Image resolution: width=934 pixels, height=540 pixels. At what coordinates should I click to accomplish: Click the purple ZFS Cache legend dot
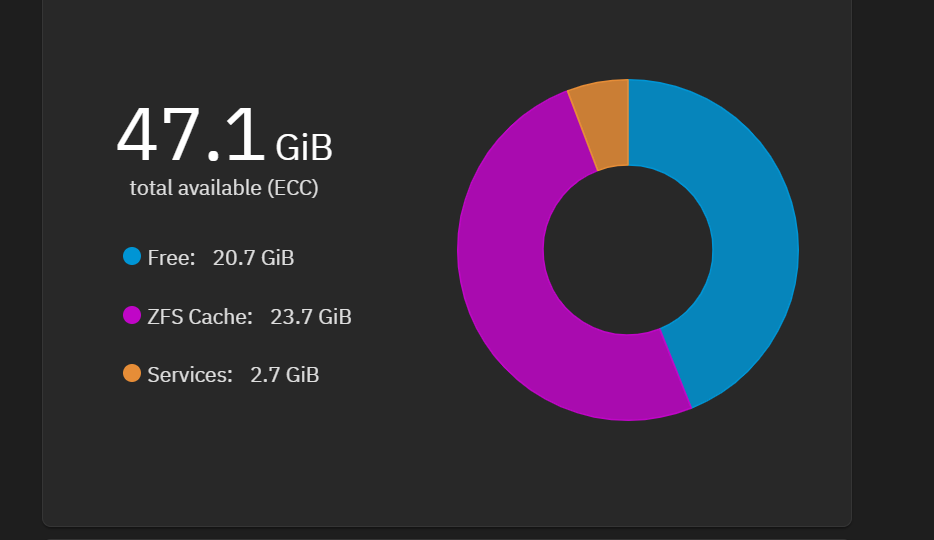tap(132, 315)
